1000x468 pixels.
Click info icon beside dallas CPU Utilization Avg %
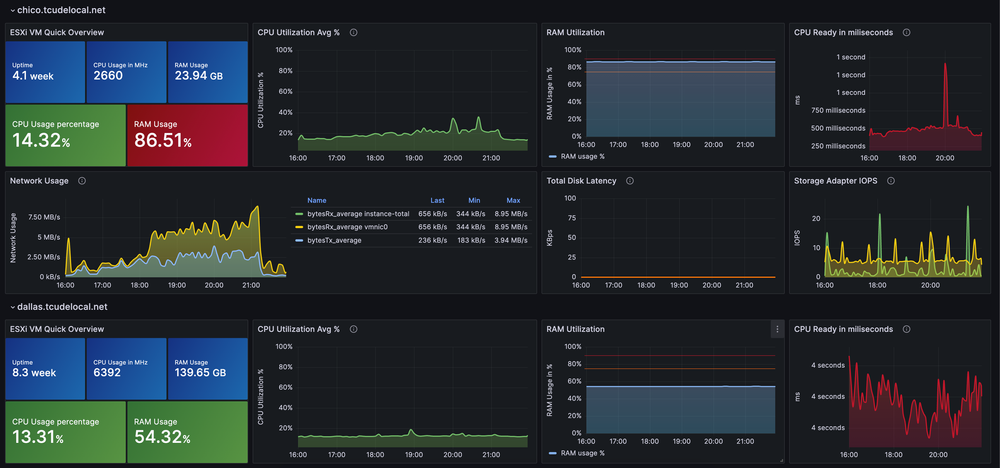[x=354, y=327]
